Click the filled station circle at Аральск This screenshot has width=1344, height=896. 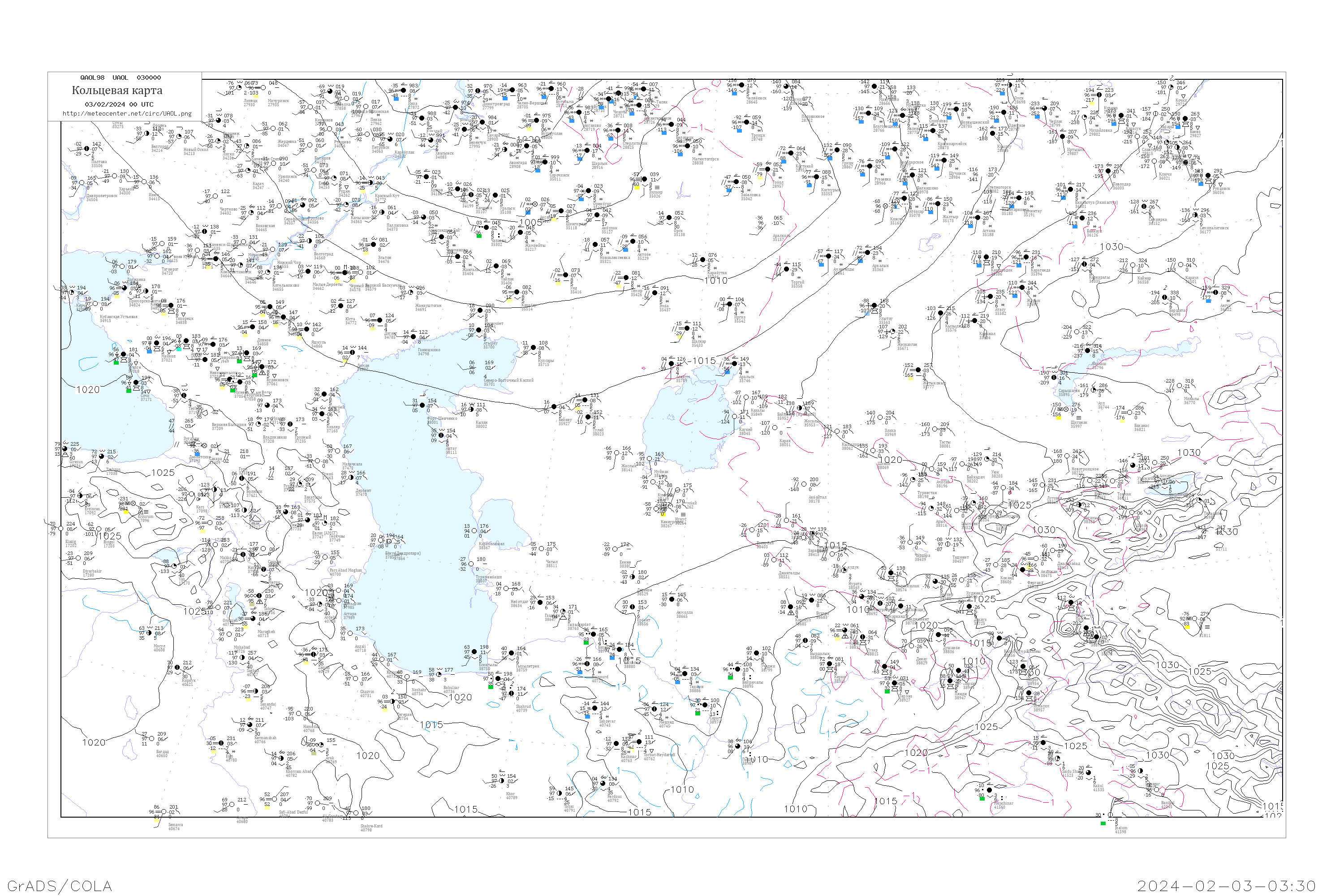click(734, 363)
